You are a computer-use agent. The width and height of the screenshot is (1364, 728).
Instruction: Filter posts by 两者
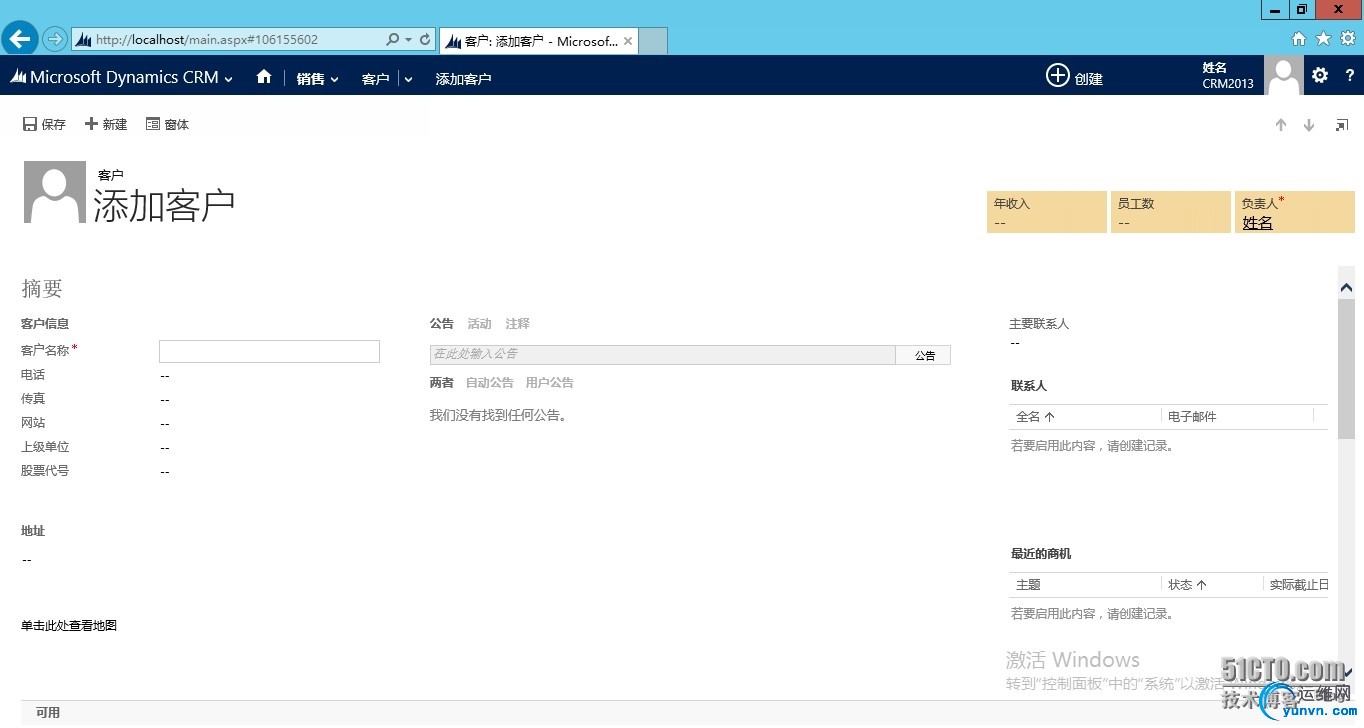click(x=442, y=383)
